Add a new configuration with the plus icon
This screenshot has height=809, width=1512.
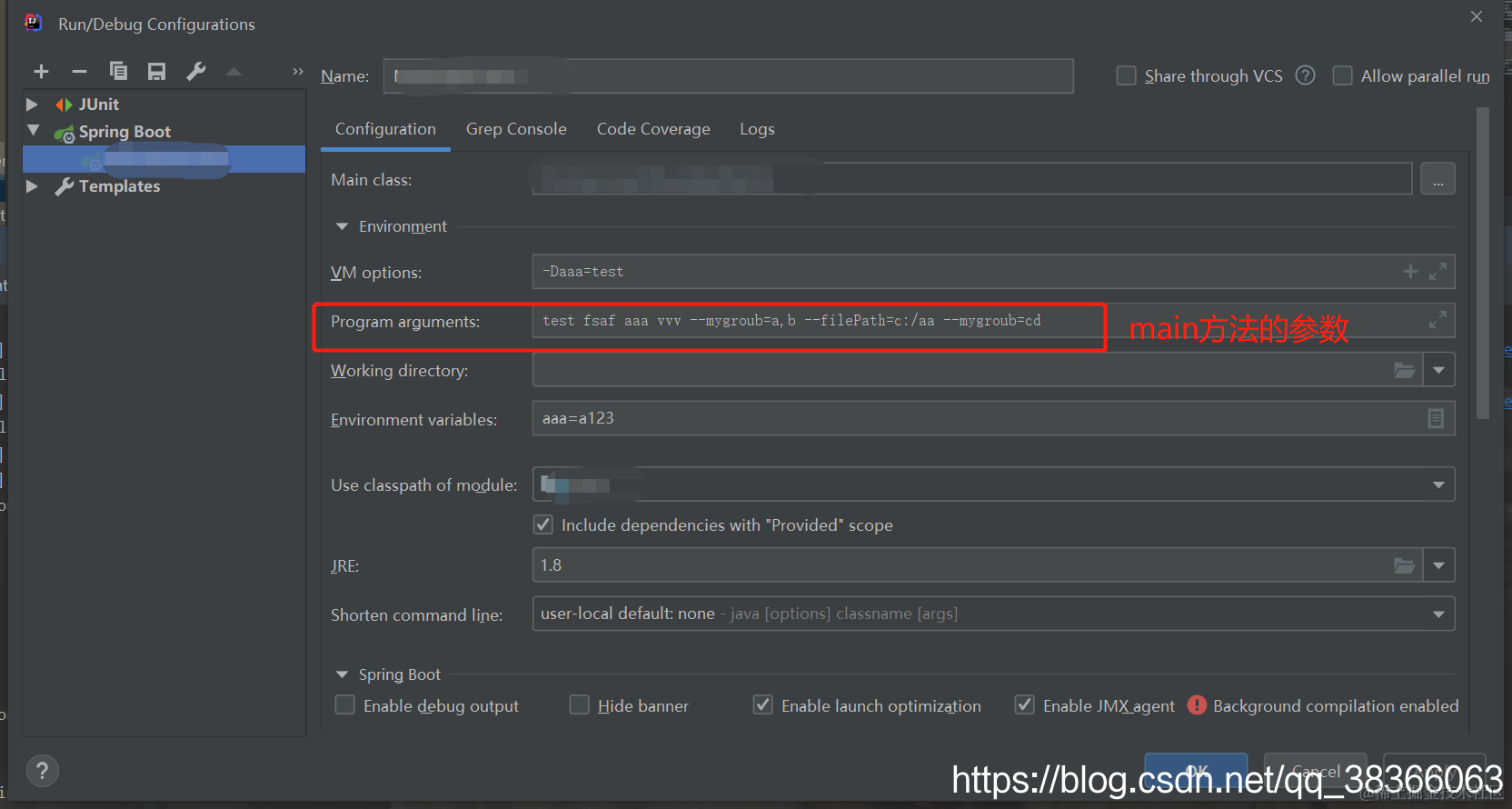41,72
